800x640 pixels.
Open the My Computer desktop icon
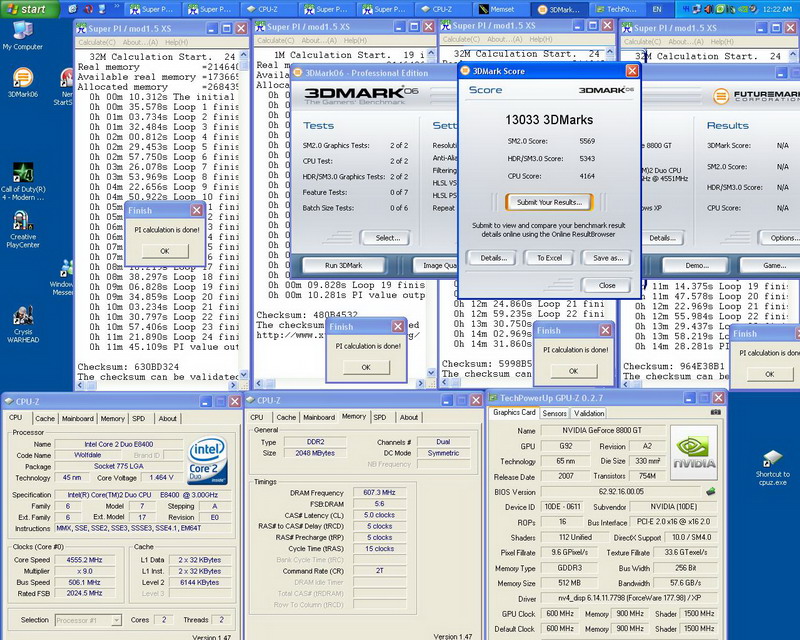22,36
